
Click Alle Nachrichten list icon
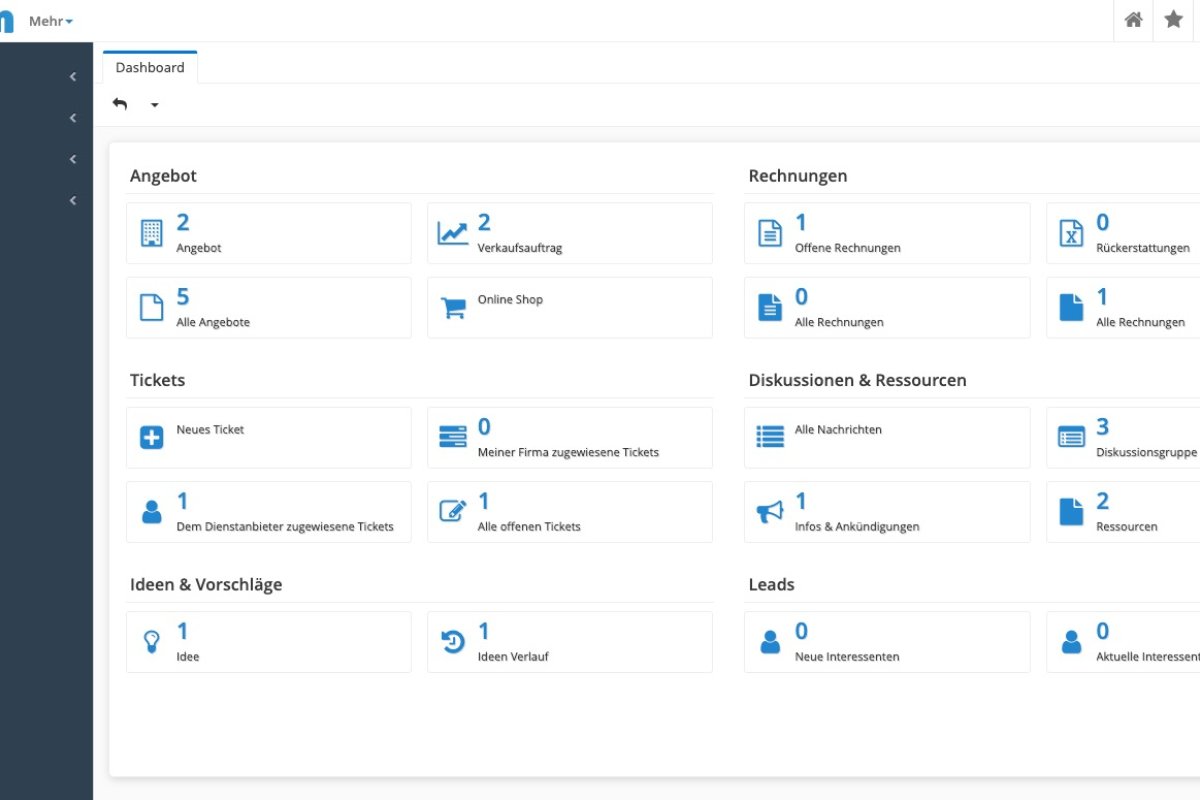(770, 438)
